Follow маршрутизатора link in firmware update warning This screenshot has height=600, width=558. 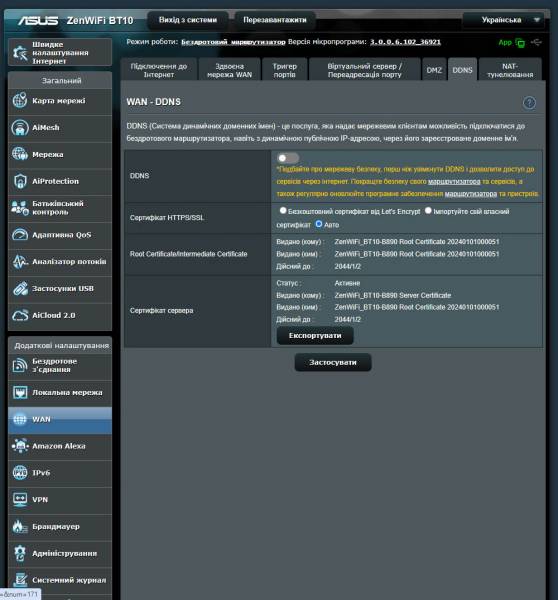coord(471,194)
